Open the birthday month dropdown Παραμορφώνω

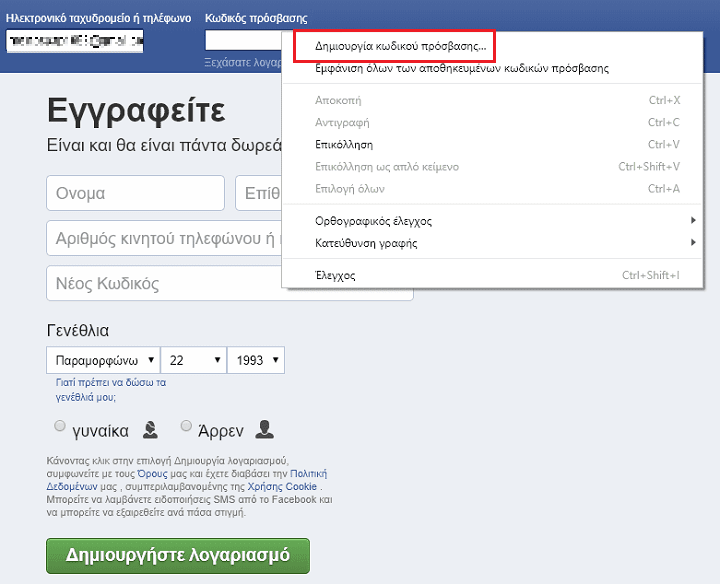pos(103,360)
